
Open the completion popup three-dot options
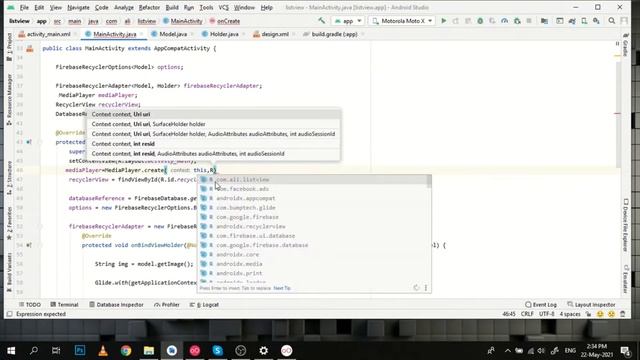[426, 288]
